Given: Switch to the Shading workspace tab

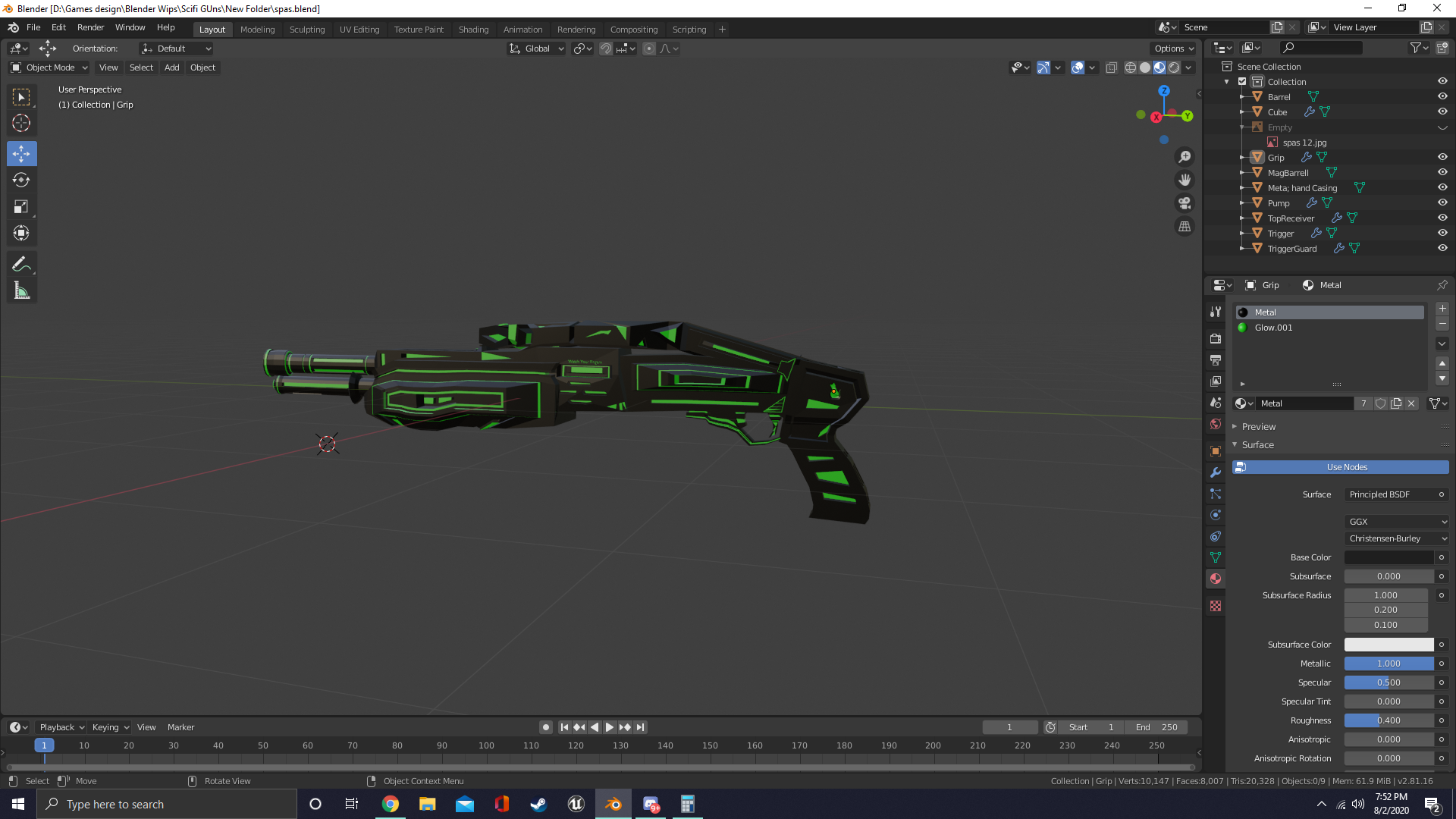Looking at the screenshot, I should pyautogui.click(x=473, y=29).
